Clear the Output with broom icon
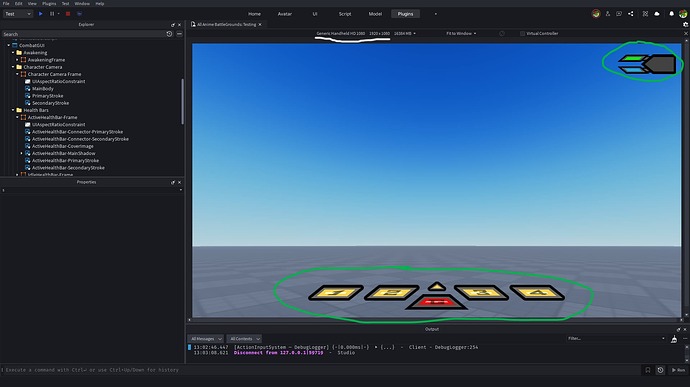The width and height of the screenshot is (690, 387). point(674,339)
